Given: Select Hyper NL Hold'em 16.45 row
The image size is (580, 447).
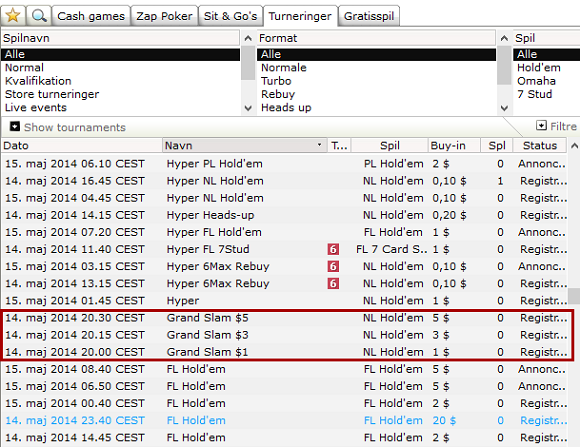Looking at the screenshot, I should point(284,181).
